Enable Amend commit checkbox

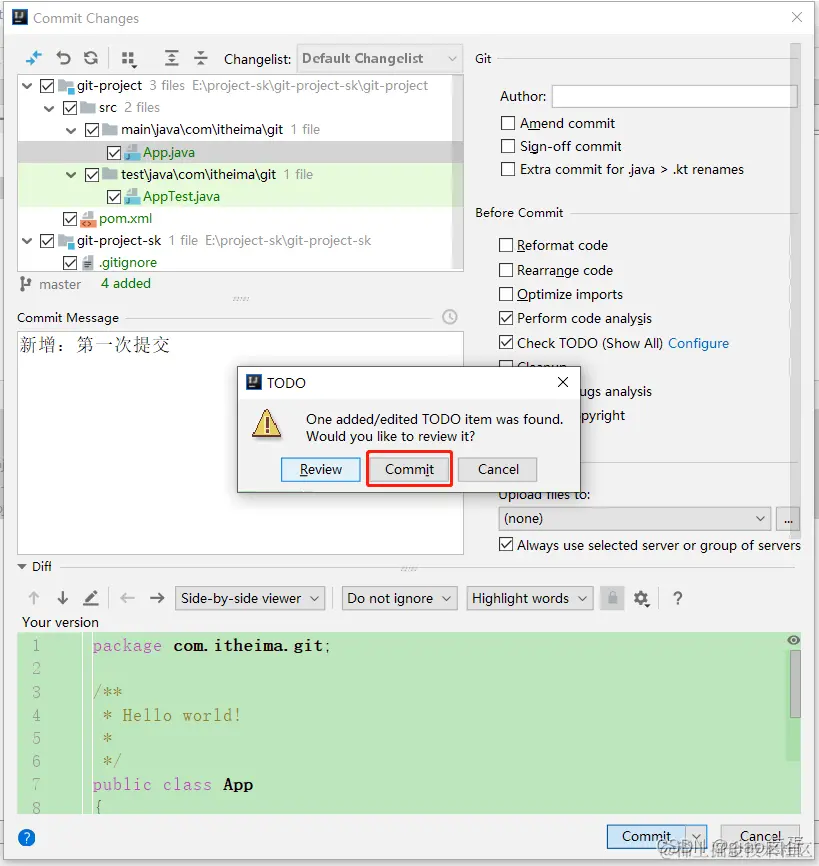click(508, 123)
